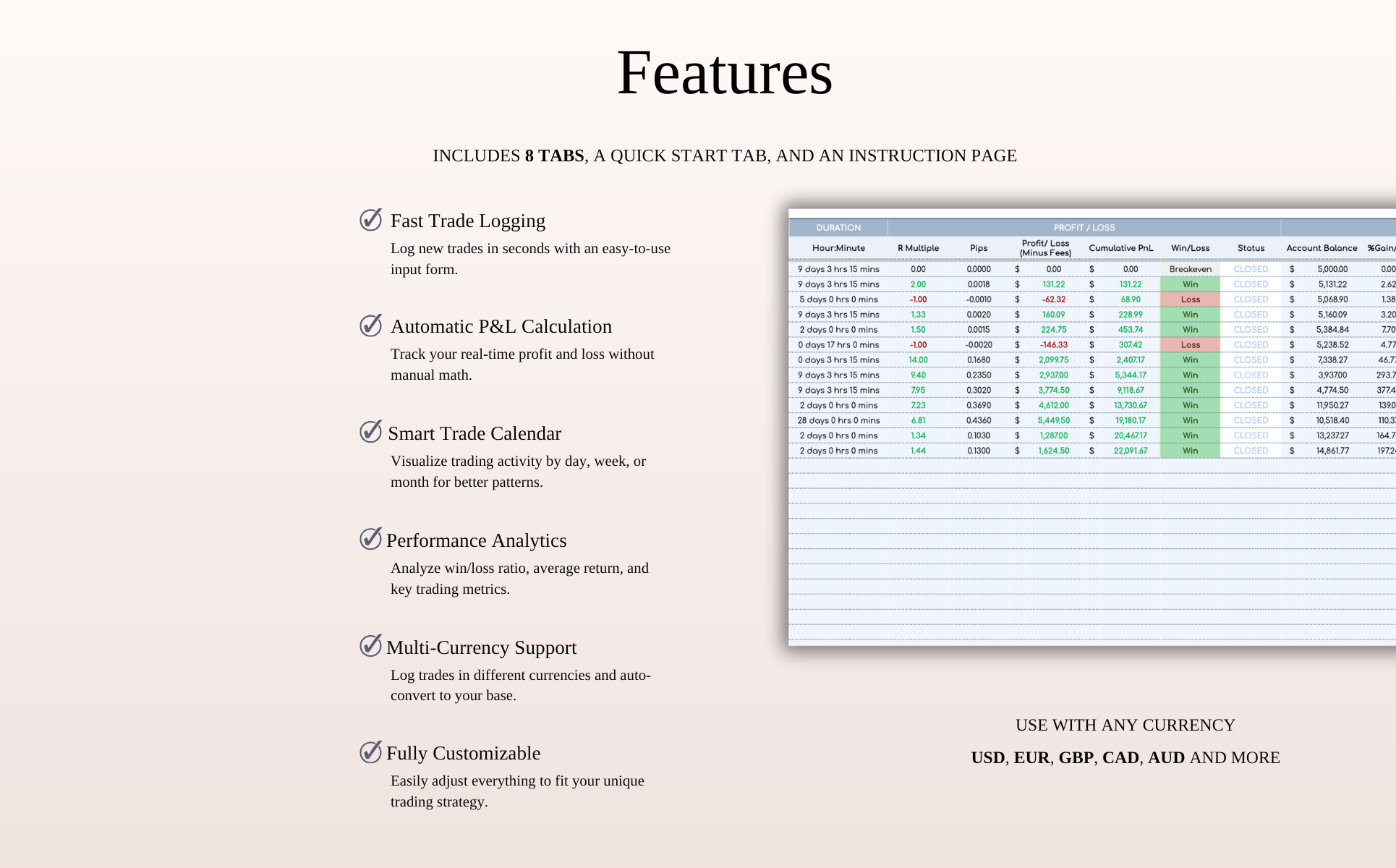Click the 22,091.67 cumulative PnL cell
This screenshot has width=1396, height=868.
click(x=1130, y=451)
